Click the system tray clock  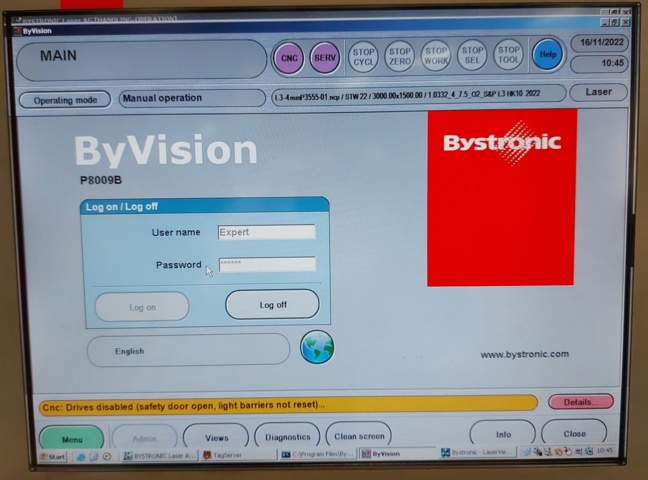click(604, 450)
